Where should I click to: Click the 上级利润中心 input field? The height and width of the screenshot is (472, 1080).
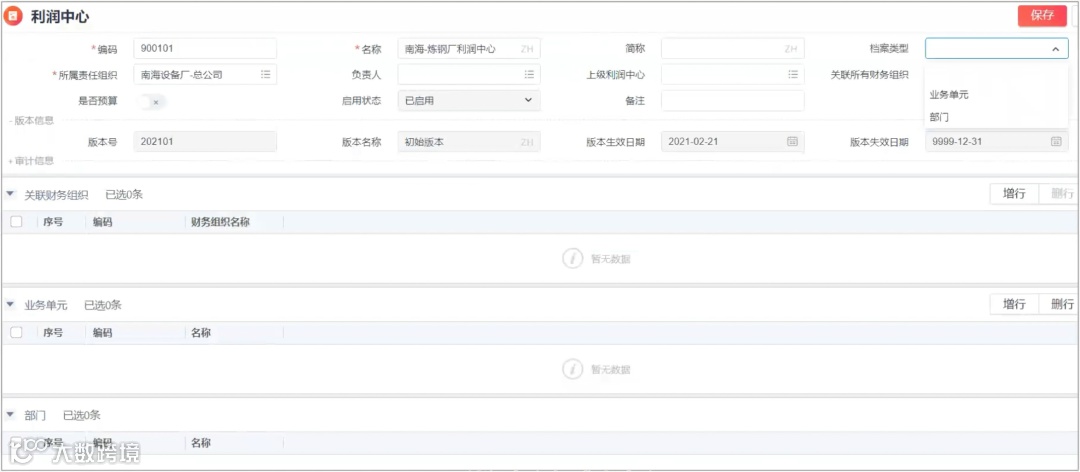733,74
